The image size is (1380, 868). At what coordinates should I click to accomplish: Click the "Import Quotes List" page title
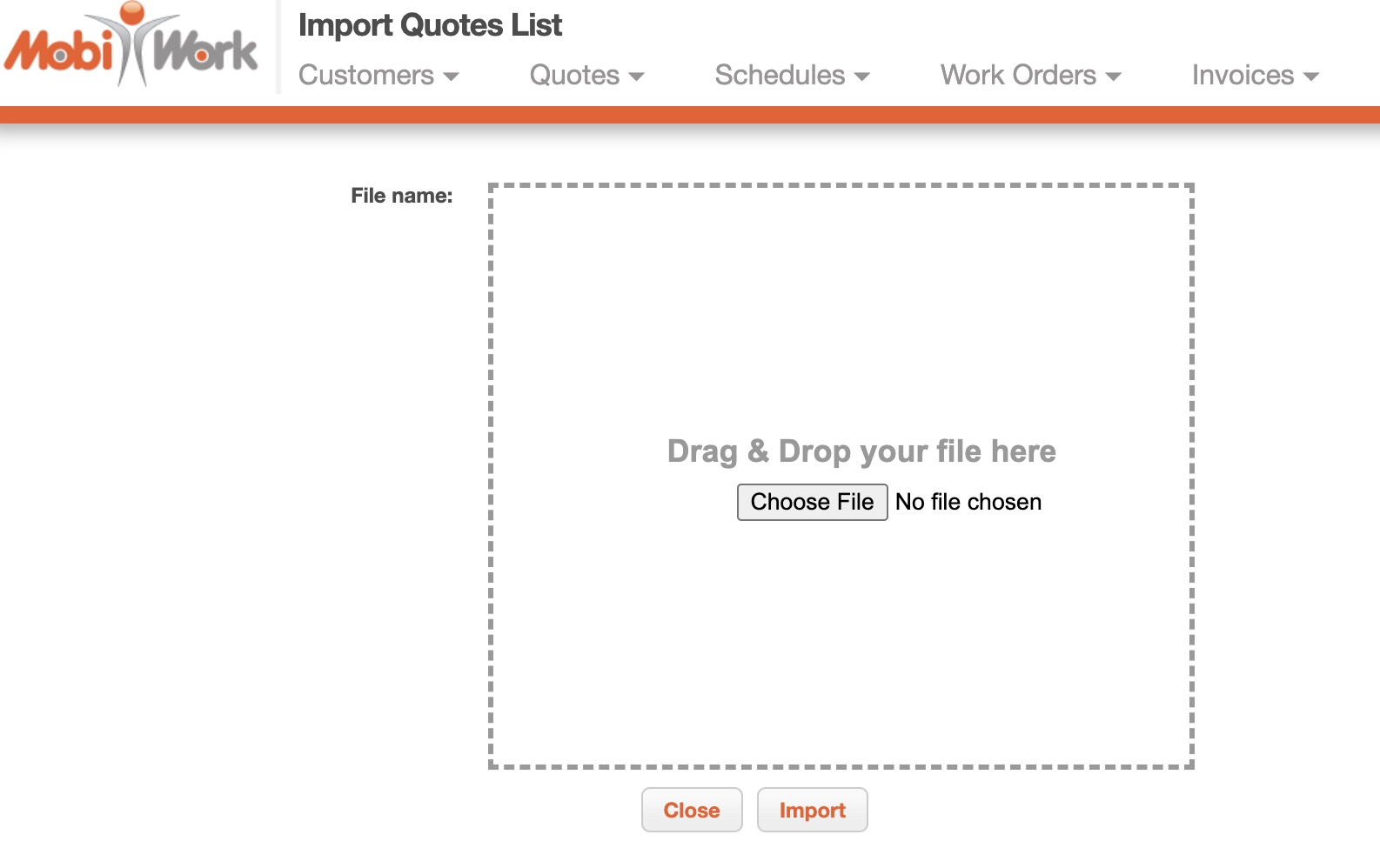click(430, 25)
